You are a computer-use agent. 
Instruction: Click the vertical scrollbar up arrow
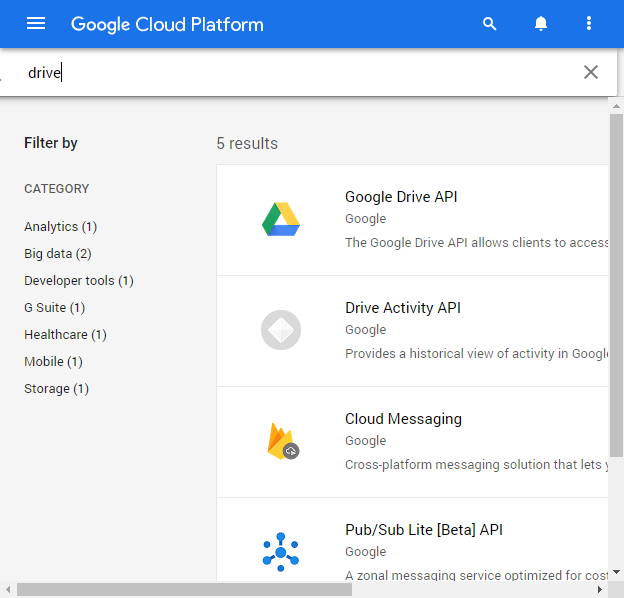616,106
